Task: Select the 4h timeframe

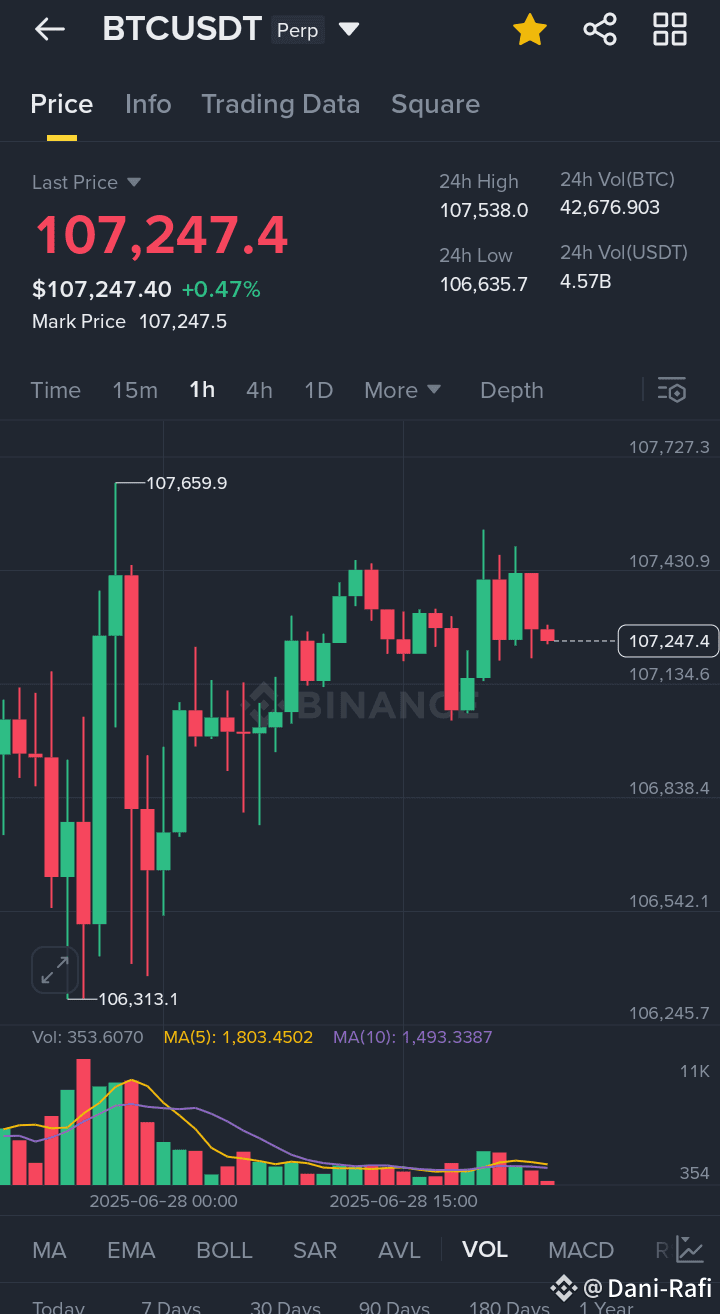Action: [259, 390]
